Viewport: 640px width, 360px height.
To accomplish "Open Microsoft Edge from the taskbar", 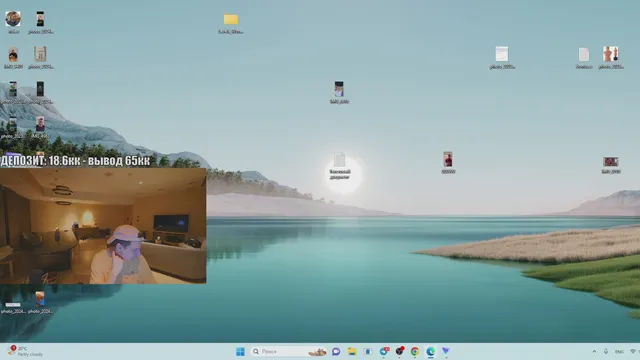I will point(431,351).
